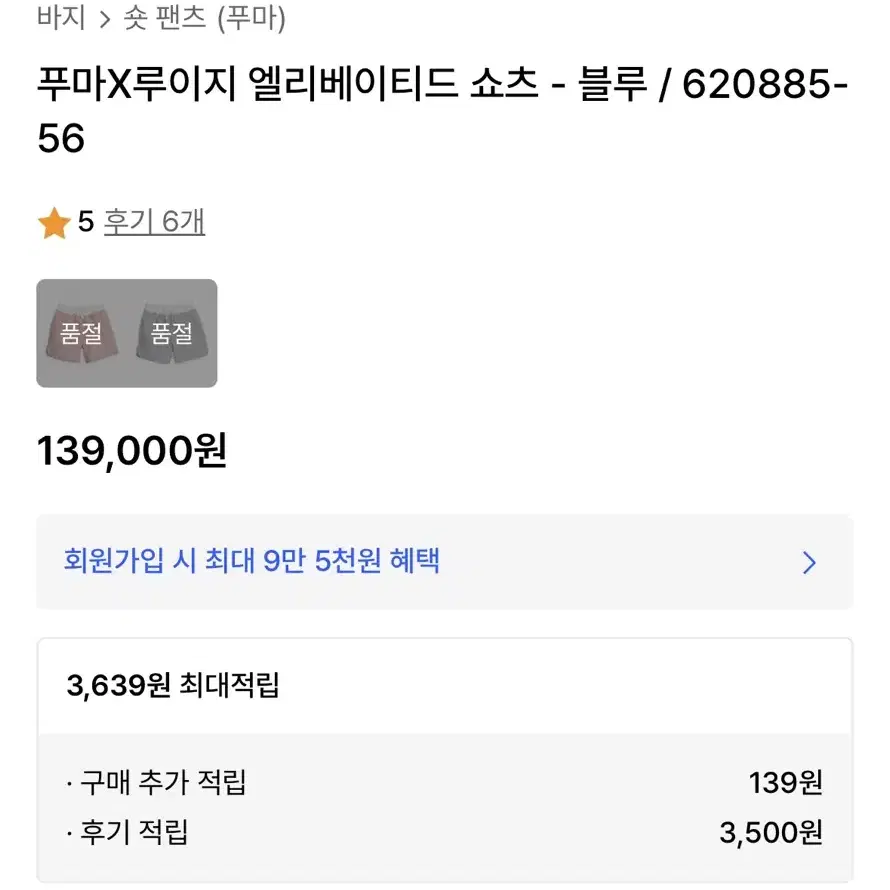Click the 139원 purchase reward amount
The height and width of the screenshot is (890, 890).
click(x=786, y=783)
